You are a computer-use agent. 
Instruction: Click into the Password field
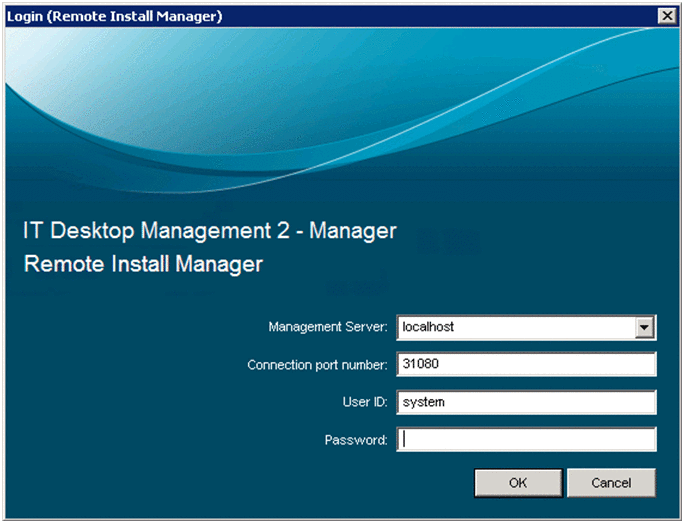[526, 439]
